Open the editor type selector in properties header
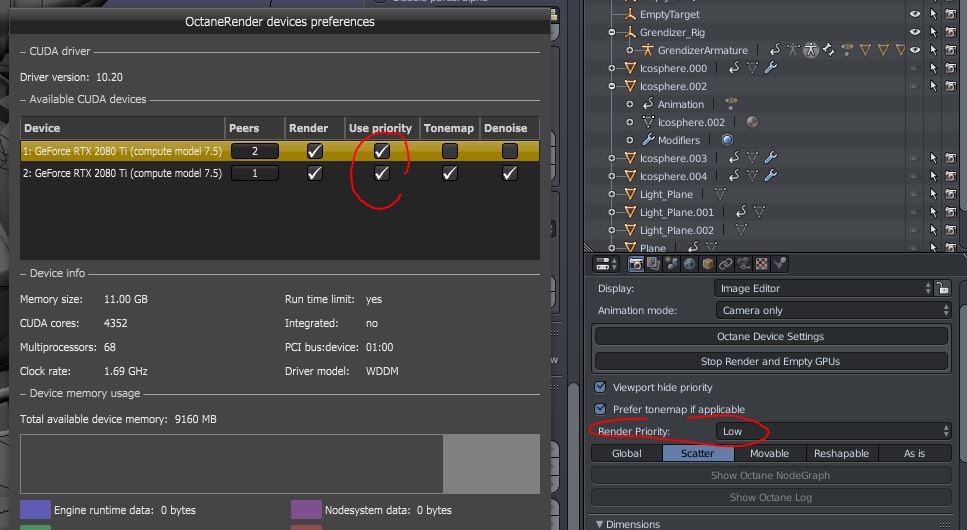The height and width of the screenshot is (530, 967). click(x=606, y=264)
